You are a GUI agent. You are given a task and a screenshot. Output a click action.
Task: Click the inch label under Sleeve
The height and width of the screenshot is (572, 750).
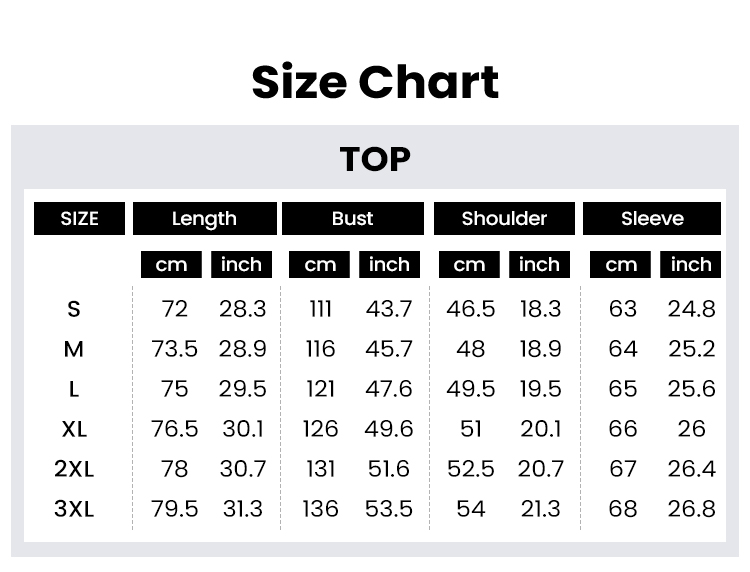click(691, 265)
